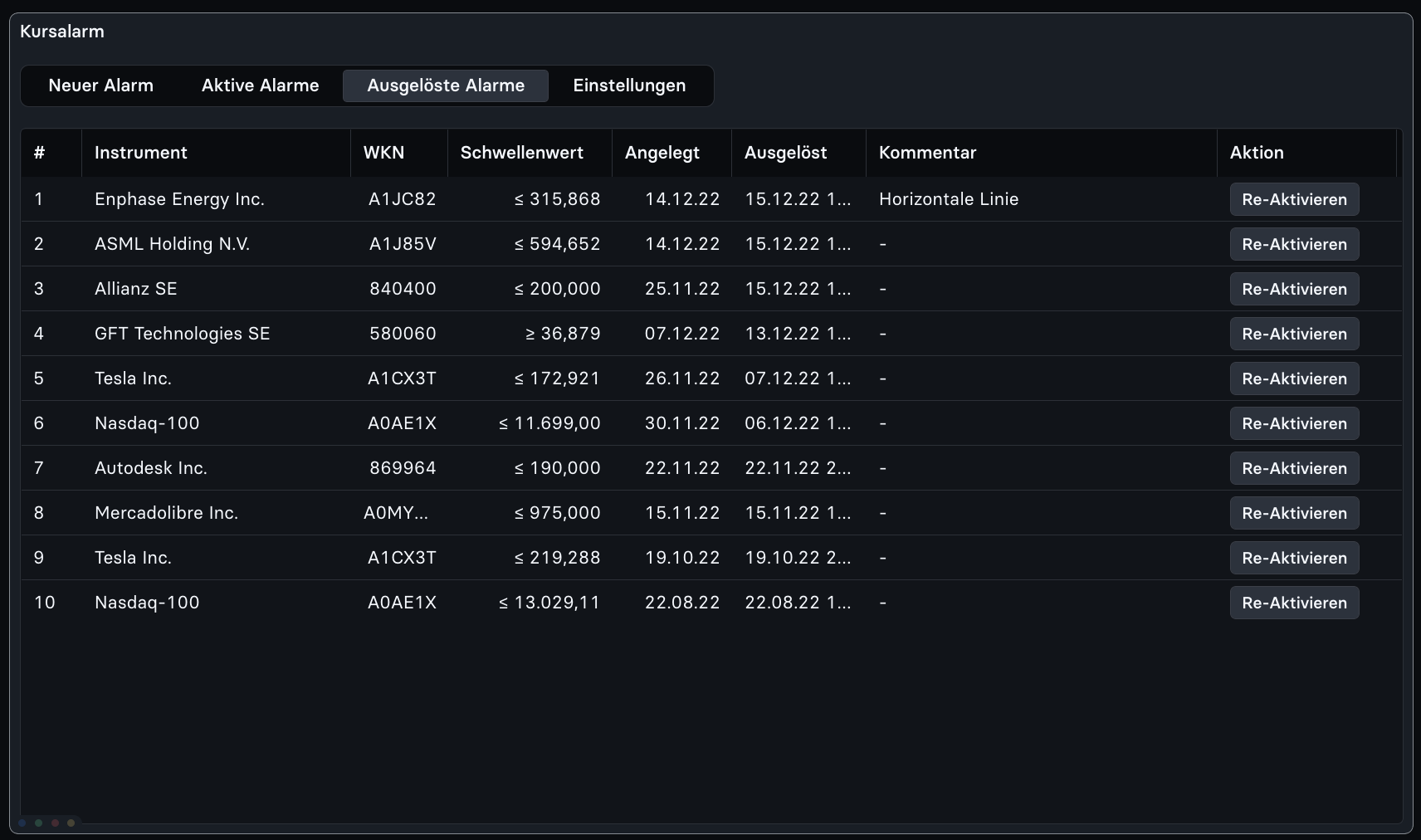Click WKN 869964
Screen dimensions: 1421x840
tap(403, 468)
